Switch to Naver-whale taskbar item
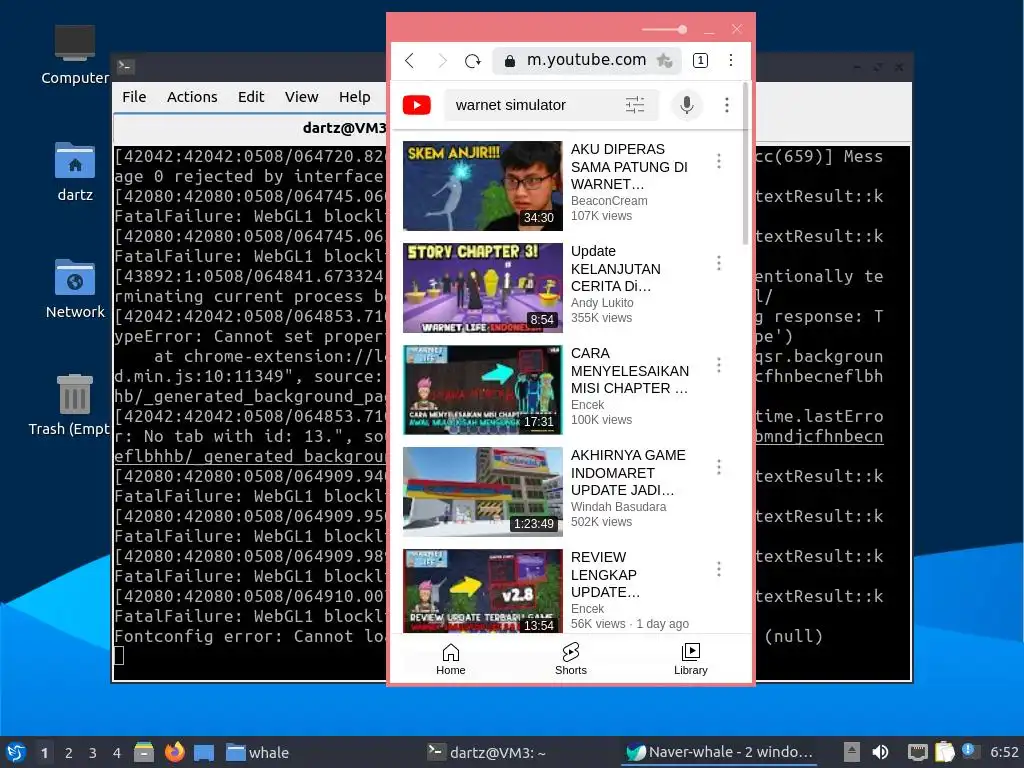The height and width of the screenshot is (768, 1024). (x=719, y=752)
